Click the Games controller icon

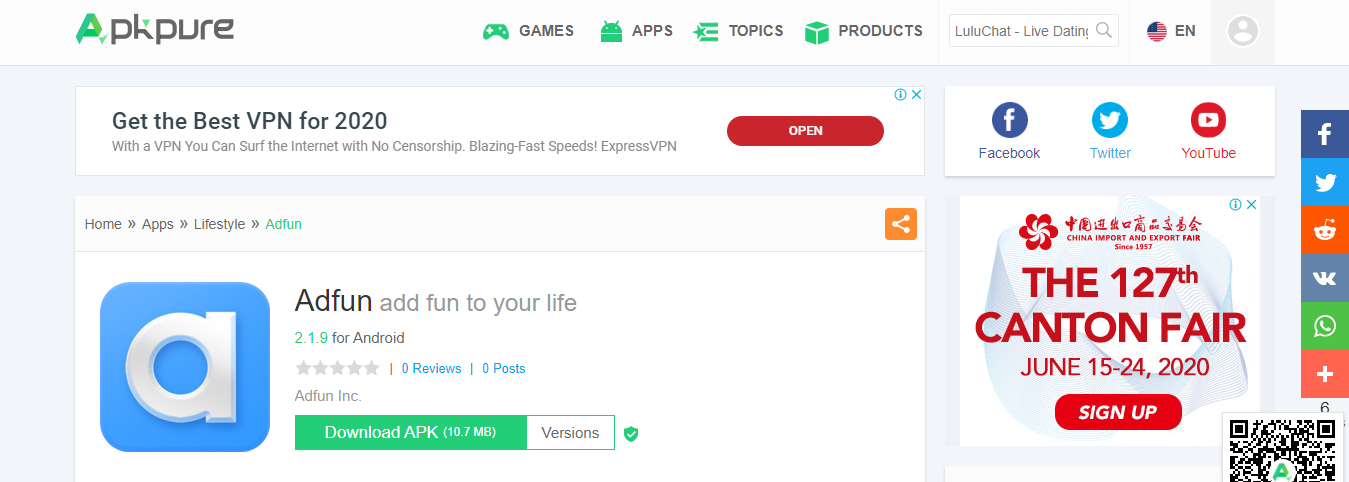[496, 32]
